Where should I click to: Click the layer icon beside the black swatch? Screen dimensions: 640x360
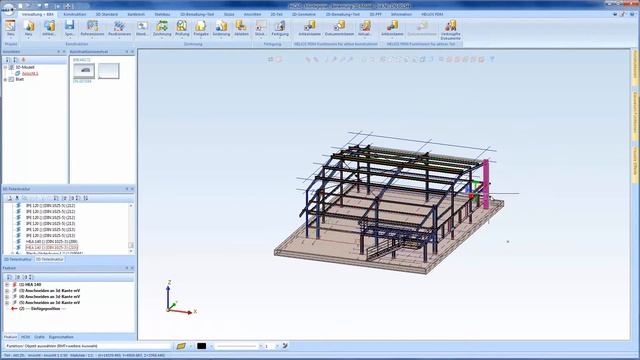[181, 346]
